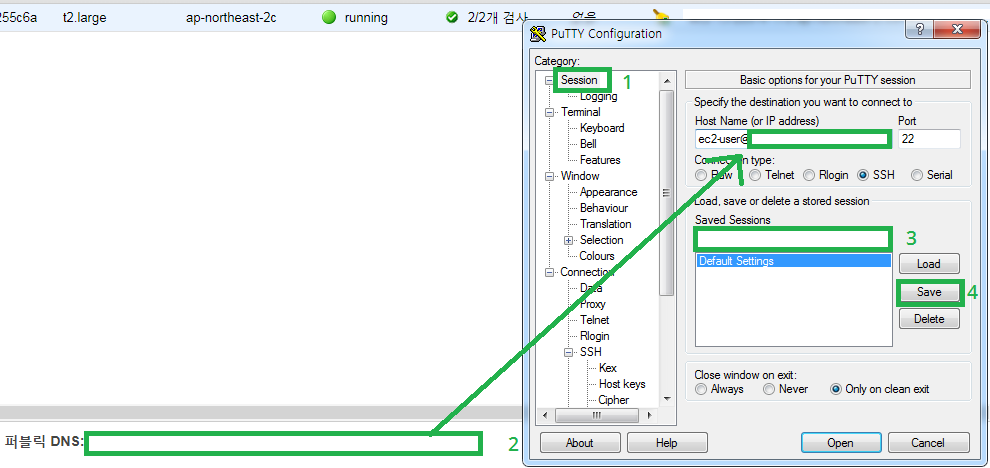Click the Delete session button
The width and height of the screenshot is (990, 468).
[x=929, y=319]
